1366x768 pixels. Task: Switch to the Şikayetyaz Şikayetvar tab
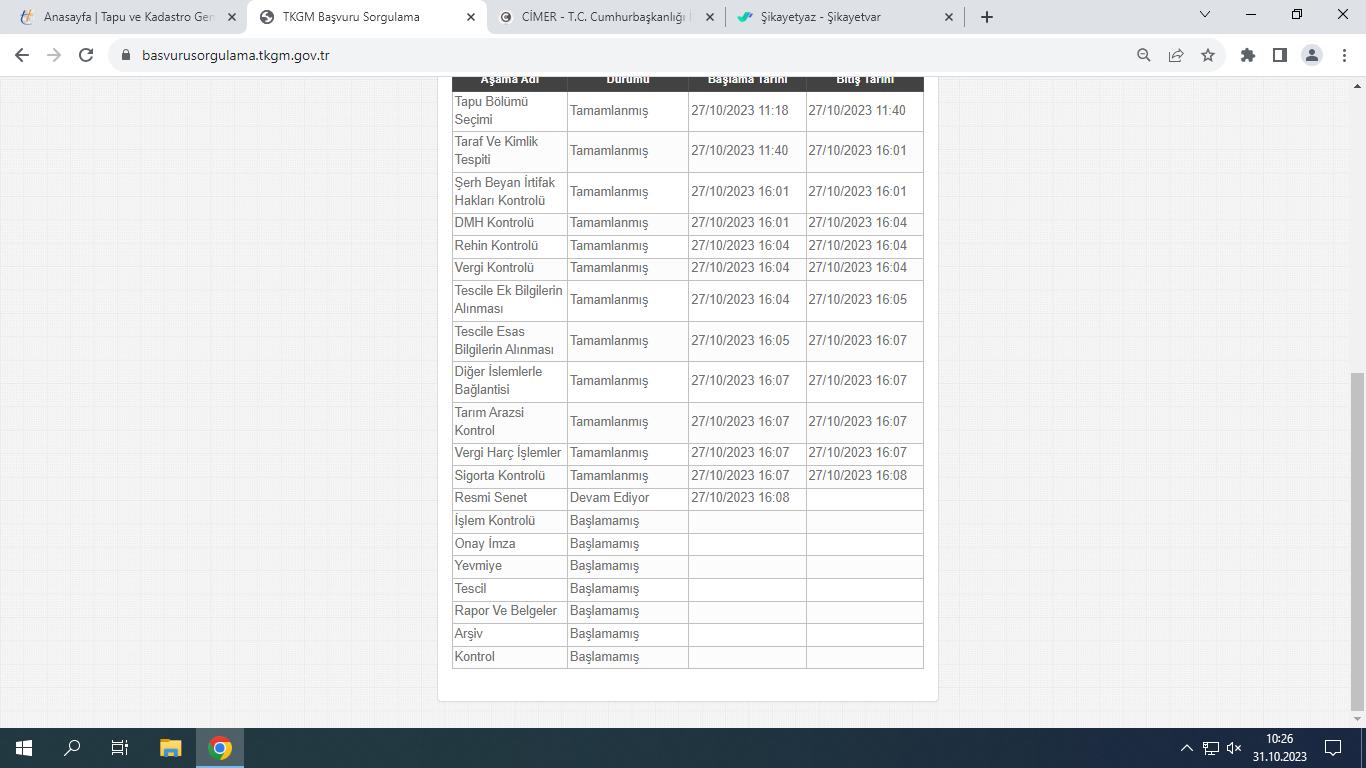click(845, 17)
